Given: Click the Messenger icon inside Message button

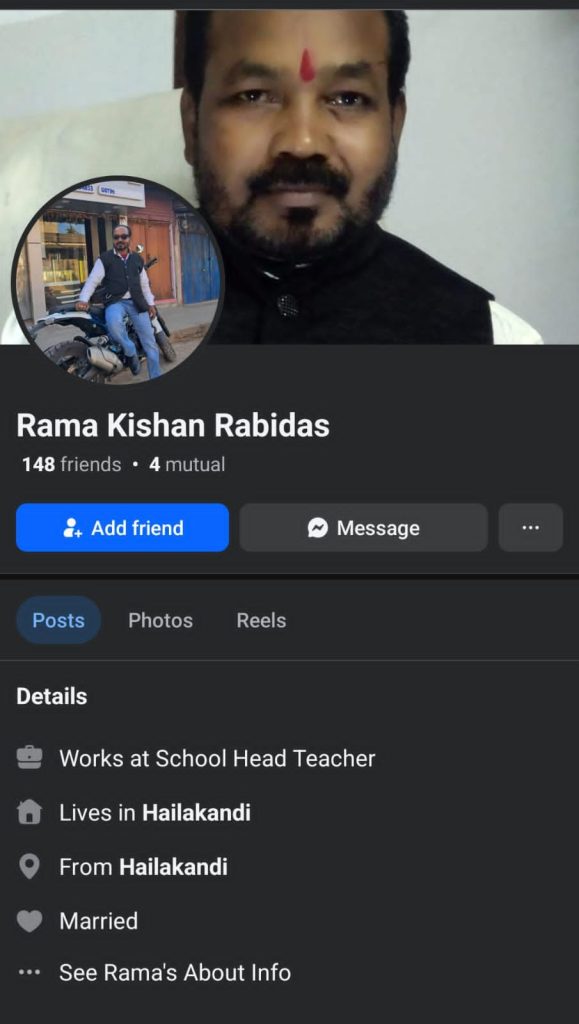Looking at the screenshot, I should pyautogui.click(x=318, y=528).
